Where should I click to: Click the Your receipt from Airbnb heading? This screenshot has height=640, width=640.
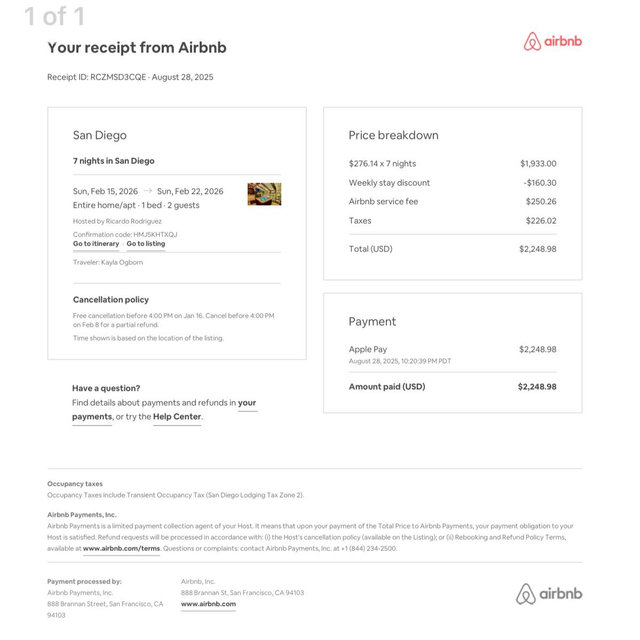137,48
